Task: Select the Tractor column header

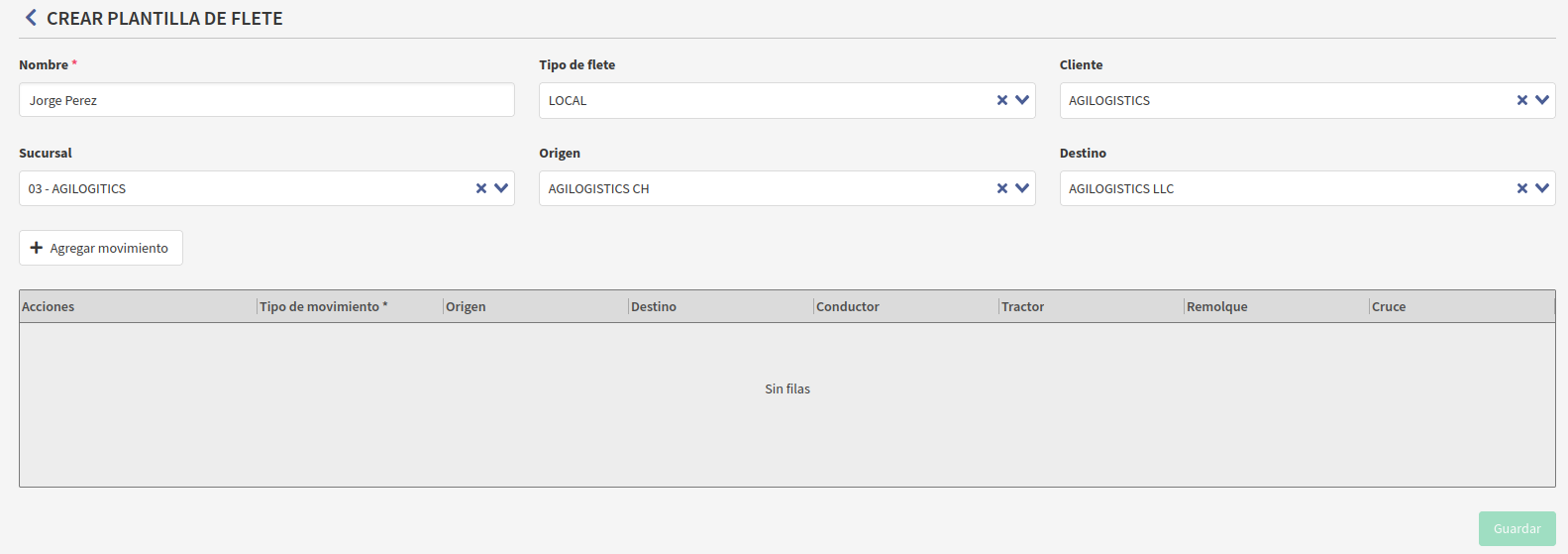Action: click(1023, 307)
